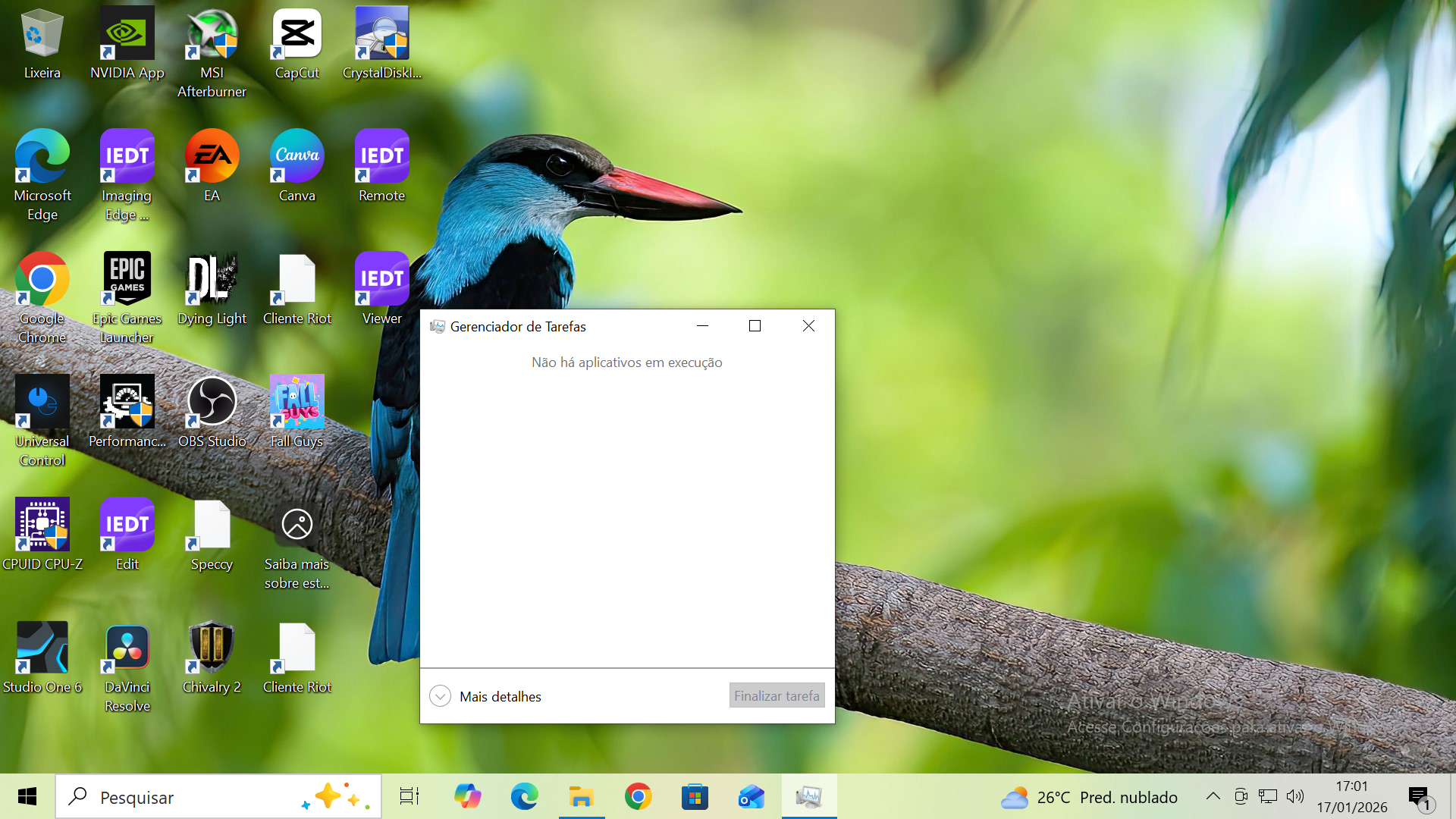Open the weather widget showing 26°C
The width and height of the screenshot is (1456, 819).
tap(1089, 797)
